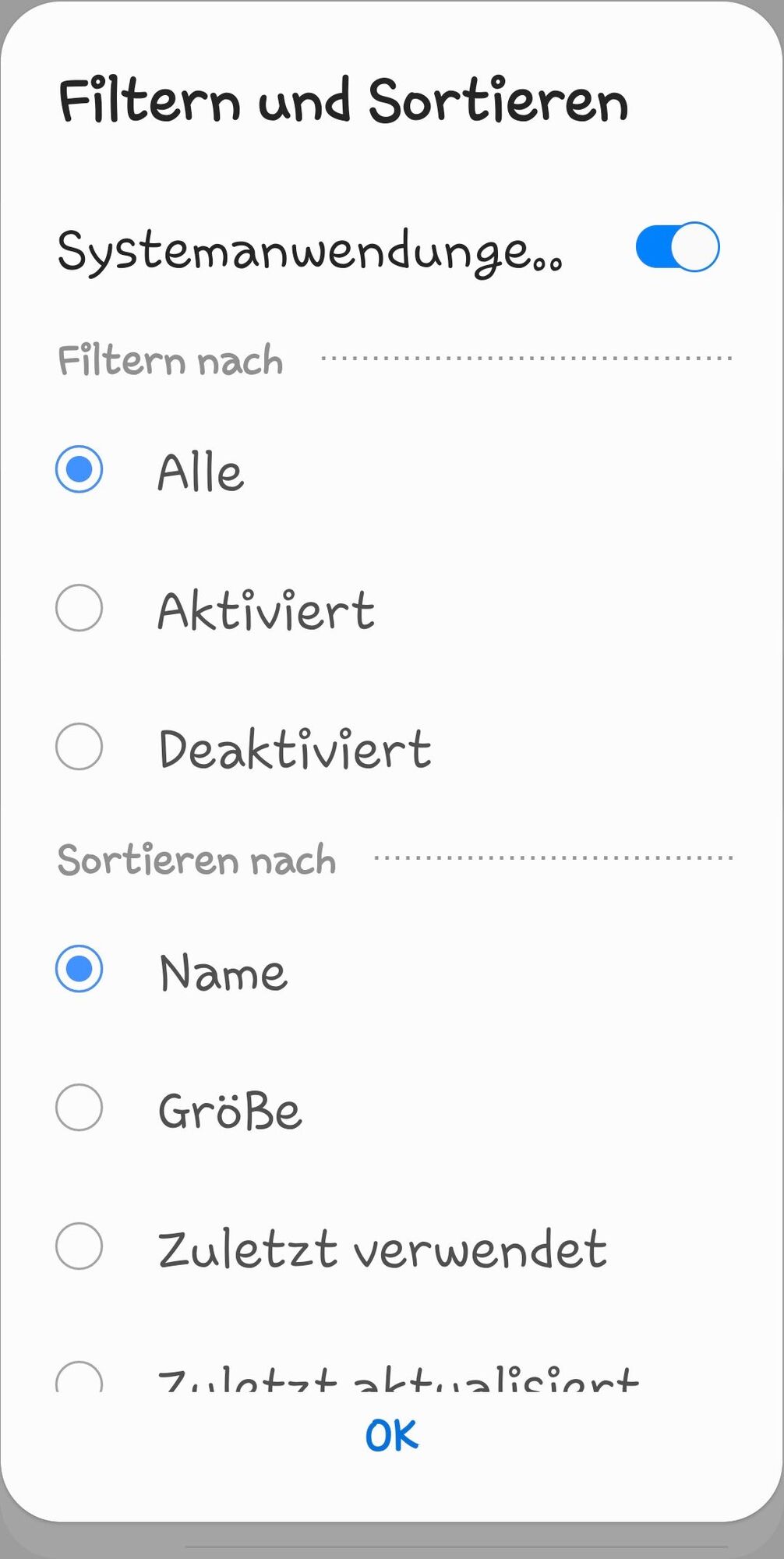The height and width of the screenshot is (1559, 784).
Task: Click the Deaktiviert filter label
Action: [x=295, y=749]
